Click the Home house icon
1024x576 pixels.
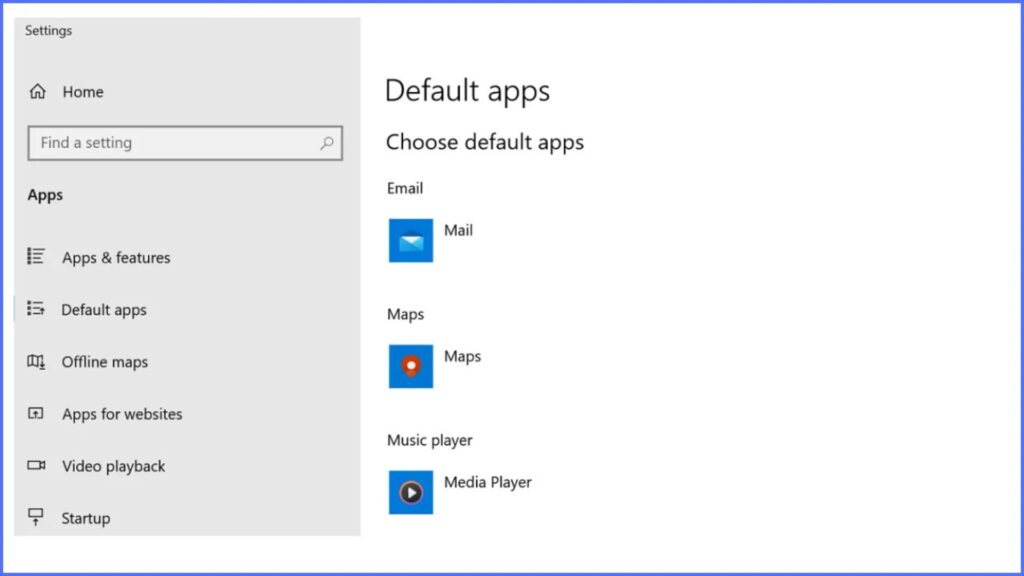(38, 92)
